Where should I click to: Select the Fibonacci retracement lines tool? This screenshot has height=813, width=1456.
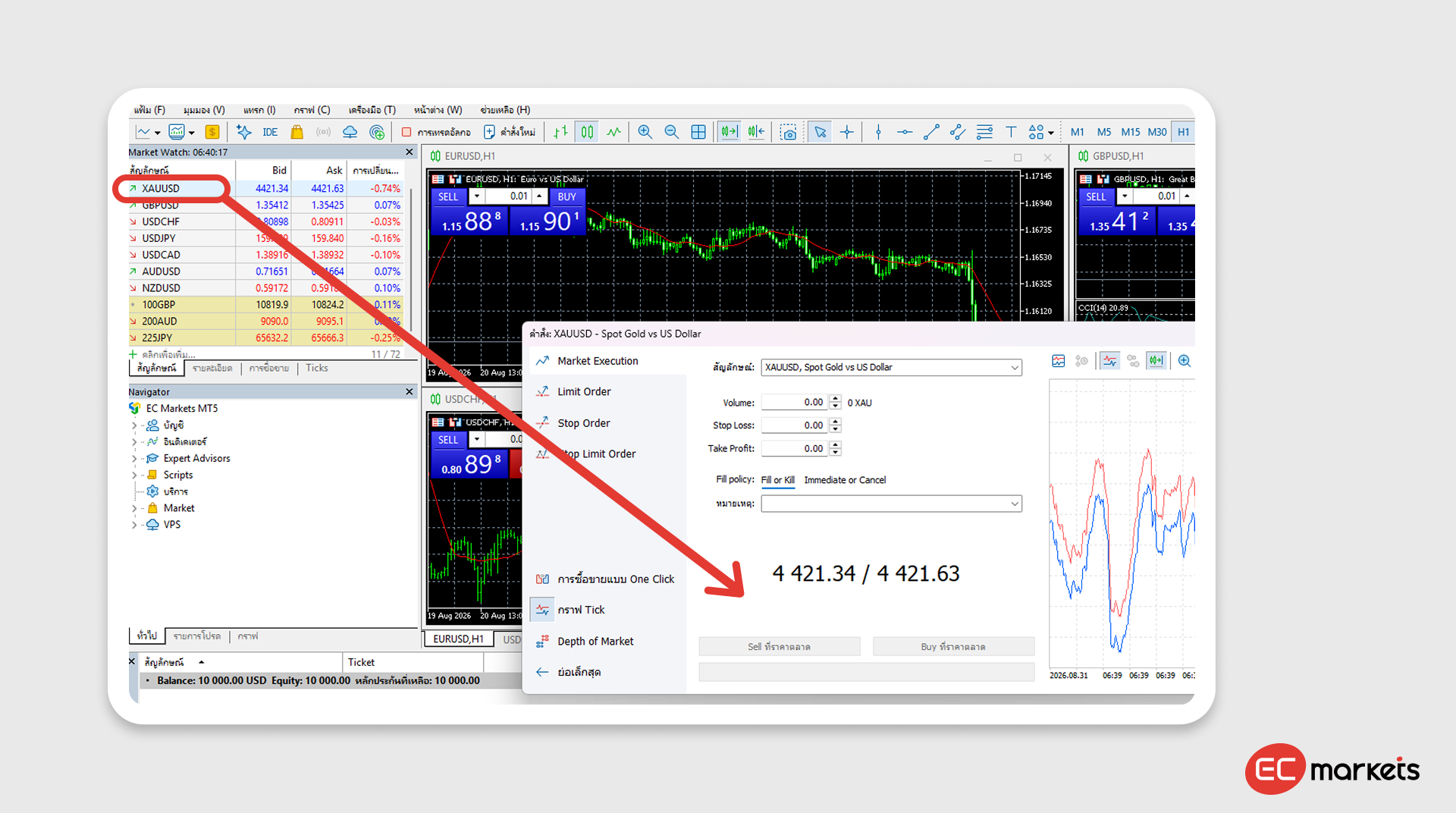pos(984,132)
